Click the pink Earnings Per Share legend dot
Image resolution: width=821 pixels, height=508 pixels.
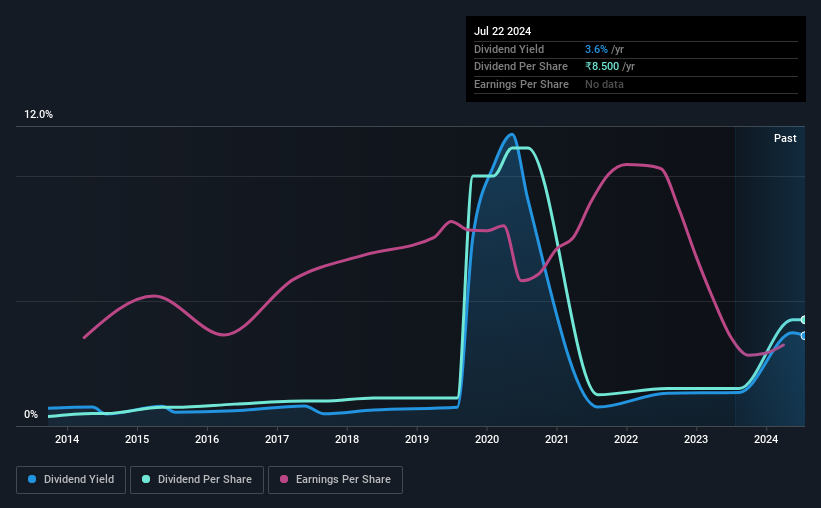click(x=284, y=479)
